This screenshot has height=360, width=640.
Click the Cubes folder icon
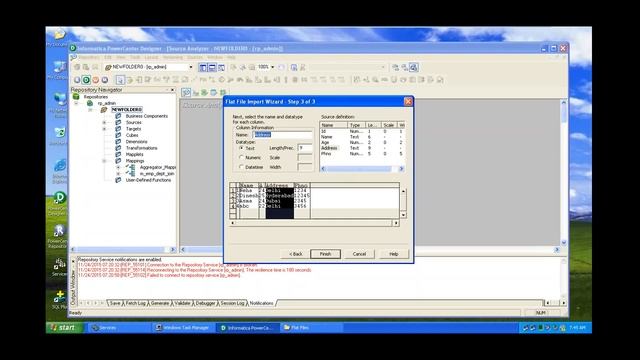[118, 135]
